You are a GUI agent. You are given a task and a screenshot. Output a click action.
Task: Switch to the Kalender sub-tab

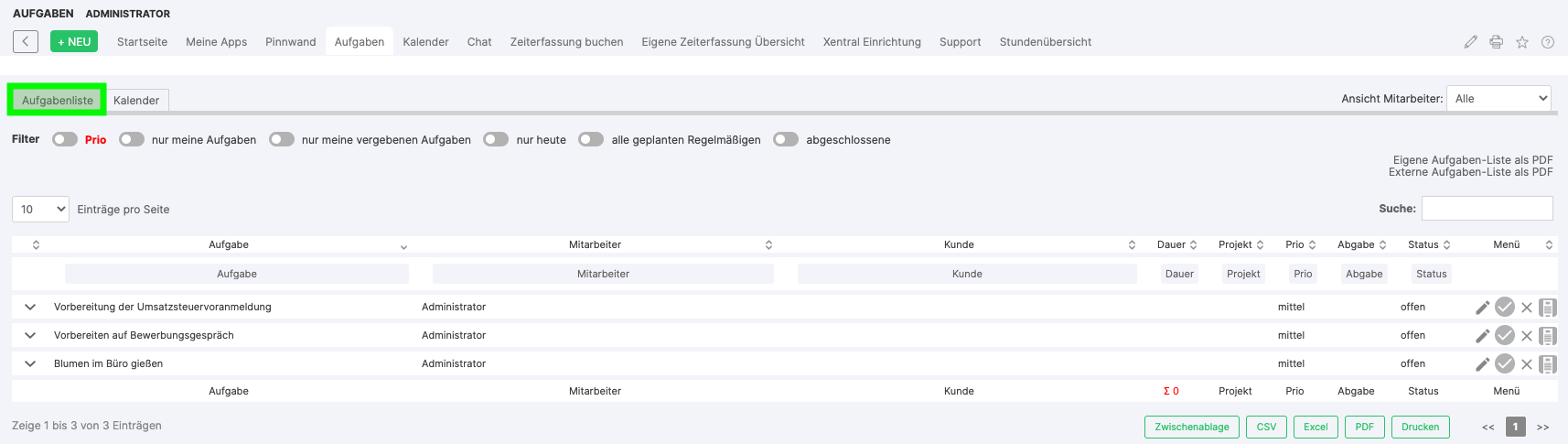(136, 101)
